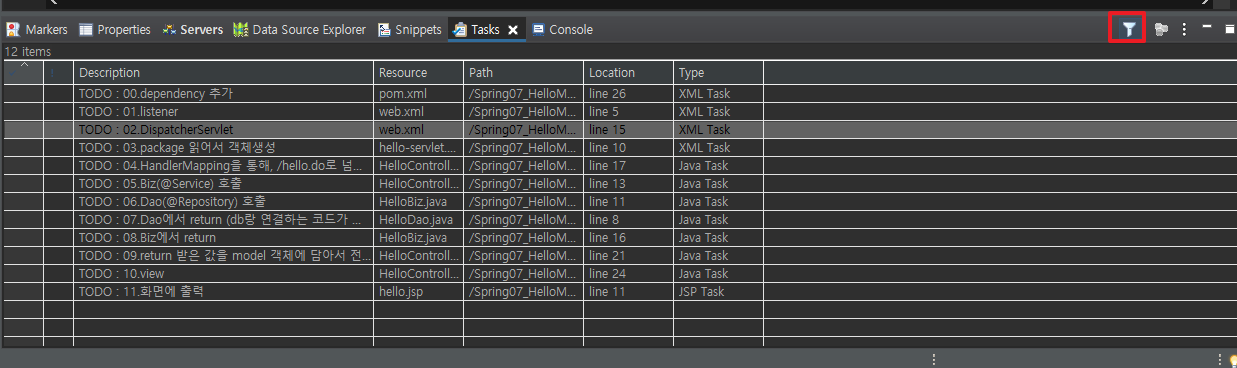Click the hello.jsp resource cell
This screenshot has width=1237, height=368.
tap(419, 291)
